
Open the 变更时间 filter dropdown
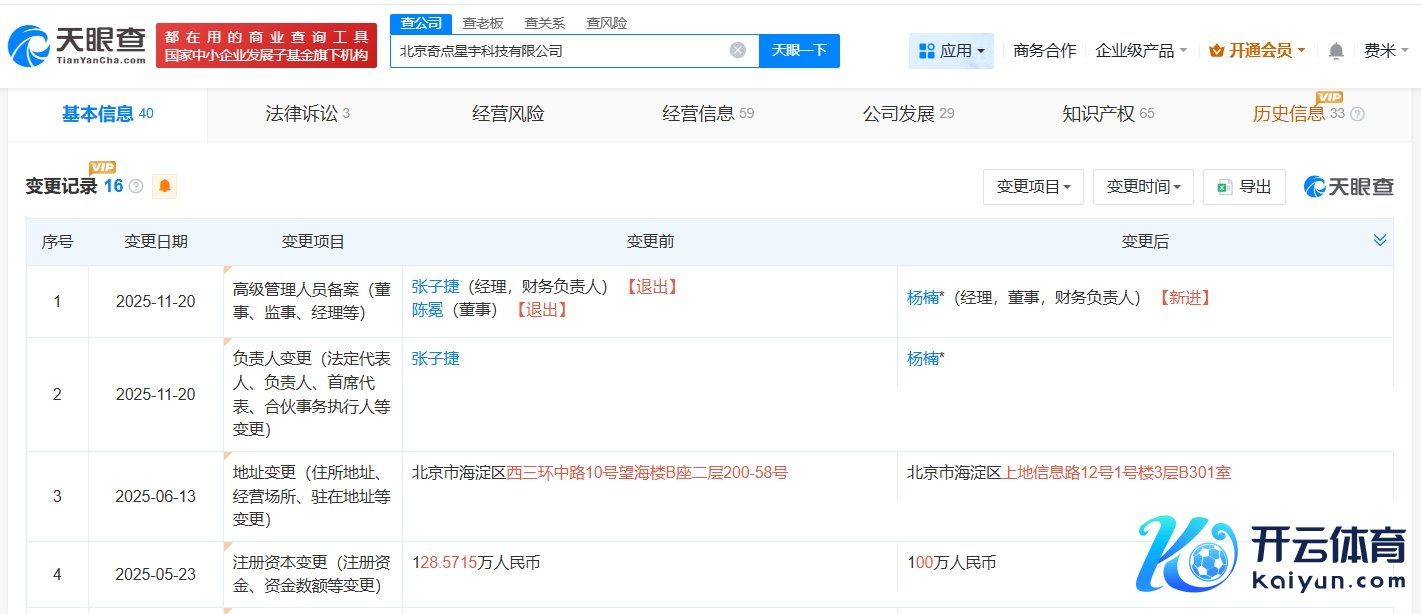coord(1143,187)
